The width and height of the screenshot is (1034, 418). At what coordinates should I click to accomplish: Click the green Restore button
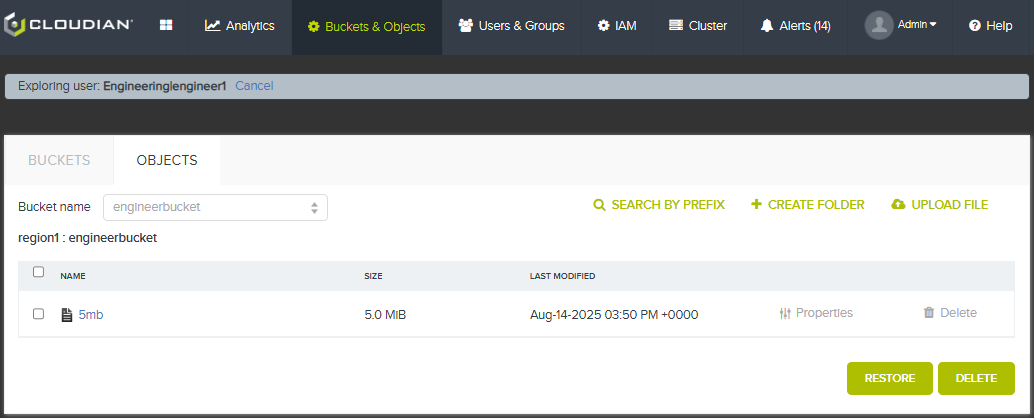(x=890, y=378)
